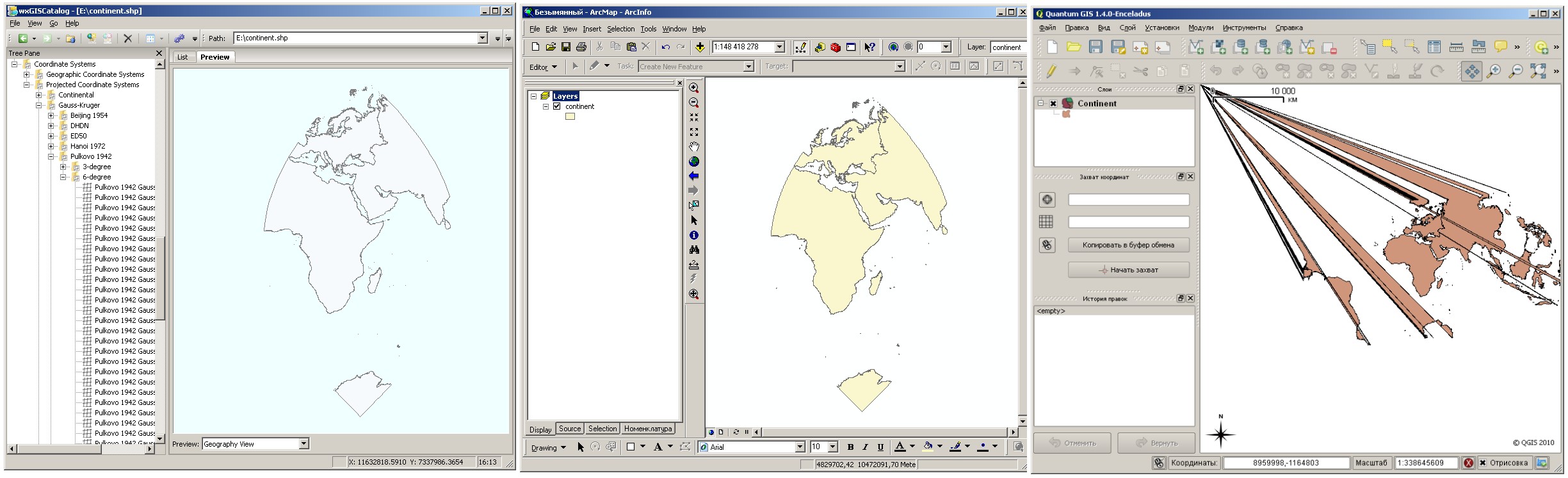Open the map scale dropdown in ArcMap
Screen dimensions: 1568x478
[780, 47]
